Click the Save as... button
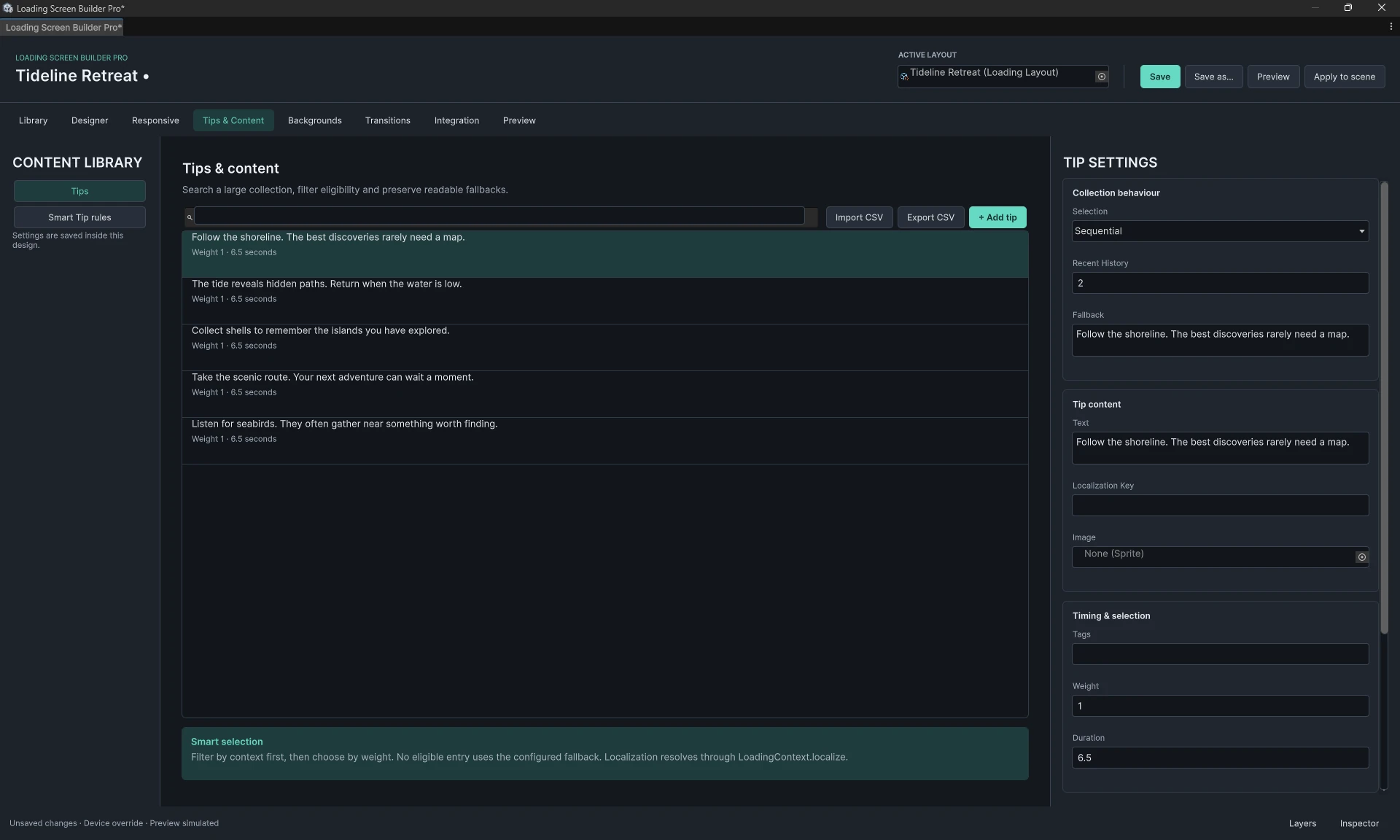The height and width of the screenshot is (840, 1400). (x=1213, y=77)
